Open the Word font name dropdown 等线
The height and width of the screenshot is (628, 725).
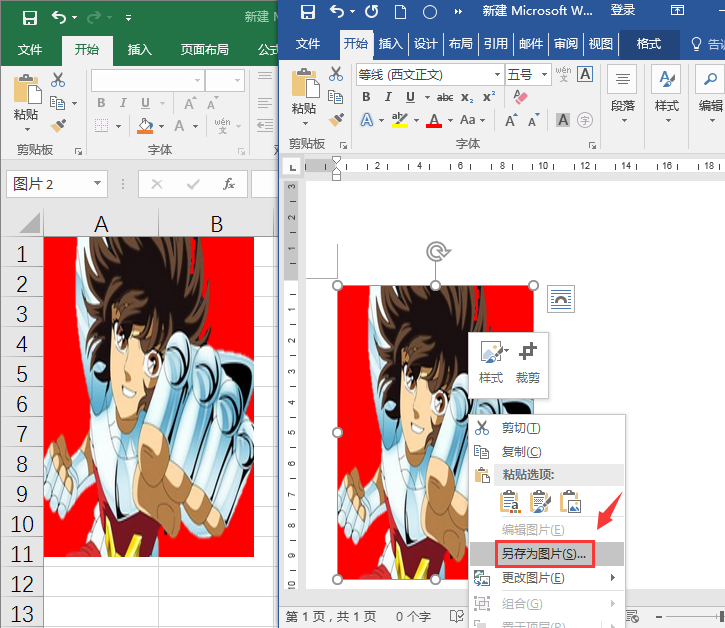pyautogui.click(x=497, y=74)
